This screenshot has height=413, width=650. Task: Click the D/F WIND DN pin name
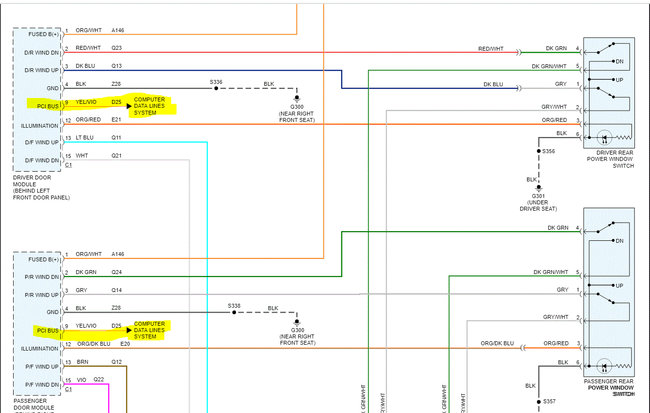click(x=42, y=160)
